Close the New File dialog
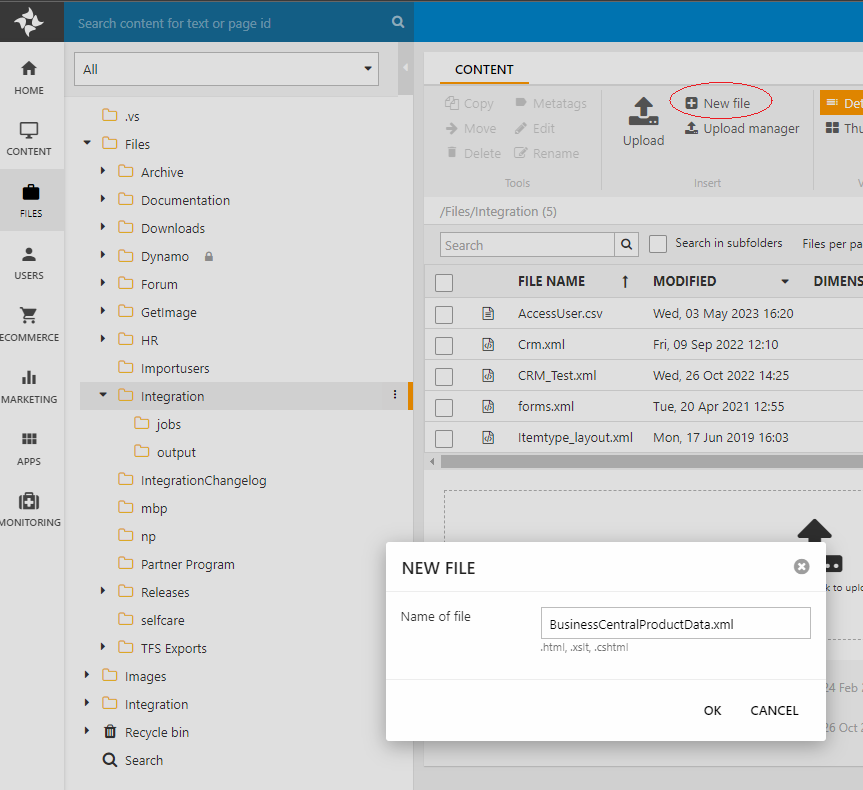The height and width of the screenshot is (790, 863). [x=801, y=567]
